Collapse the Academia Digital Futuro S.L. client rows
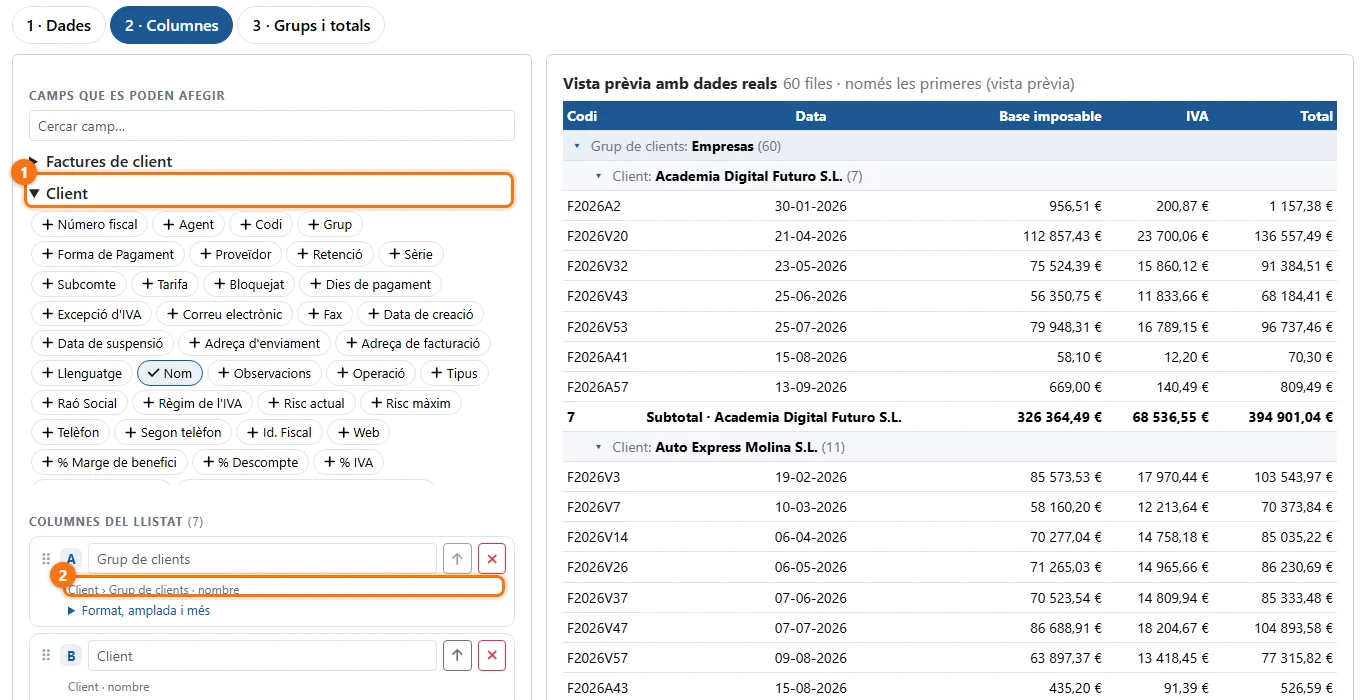This screenshot has width=1366, height=700. pos(598,176)
